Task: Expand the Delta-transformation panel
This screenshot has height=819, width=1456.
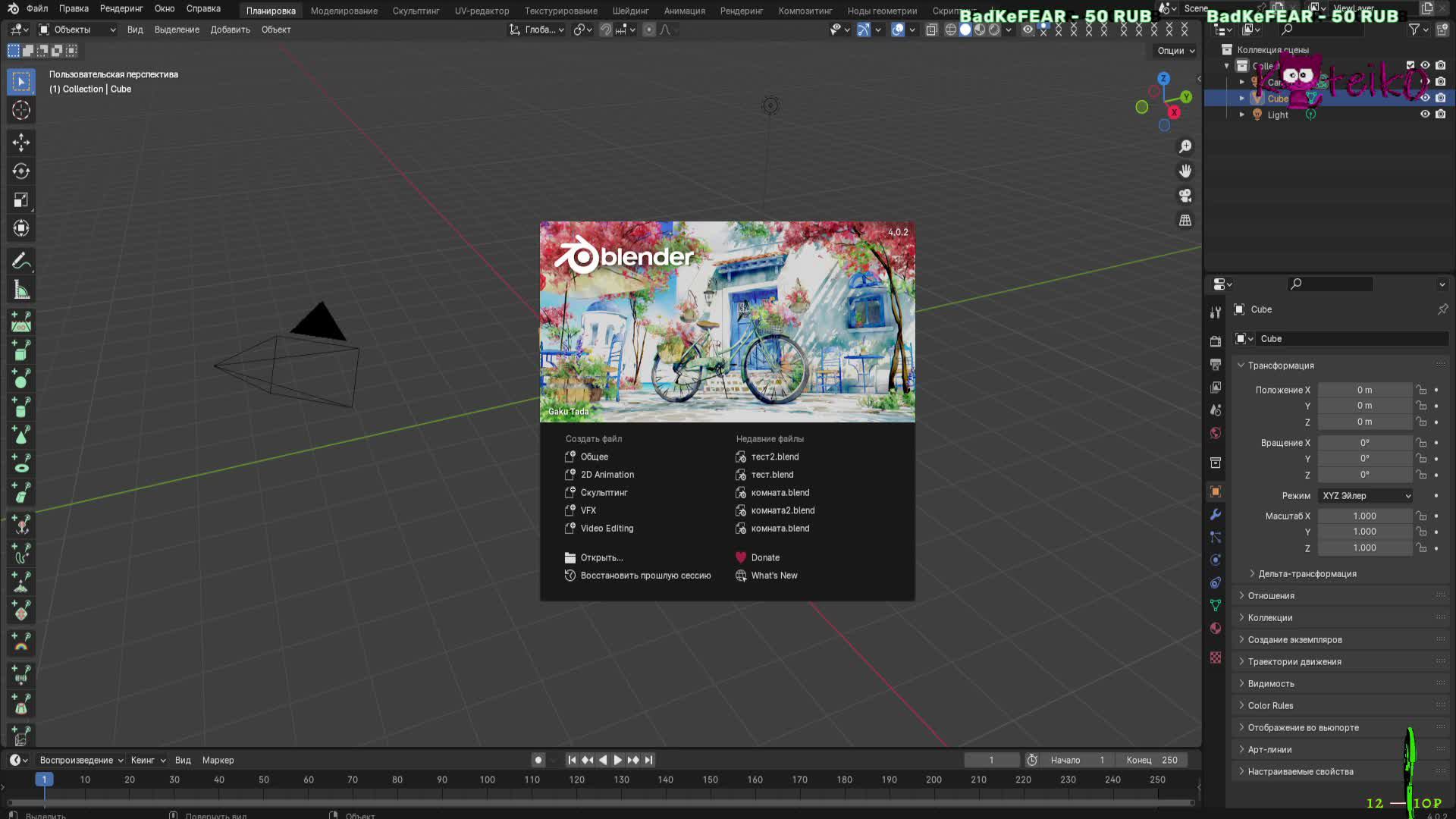Action: point(1307,574)
